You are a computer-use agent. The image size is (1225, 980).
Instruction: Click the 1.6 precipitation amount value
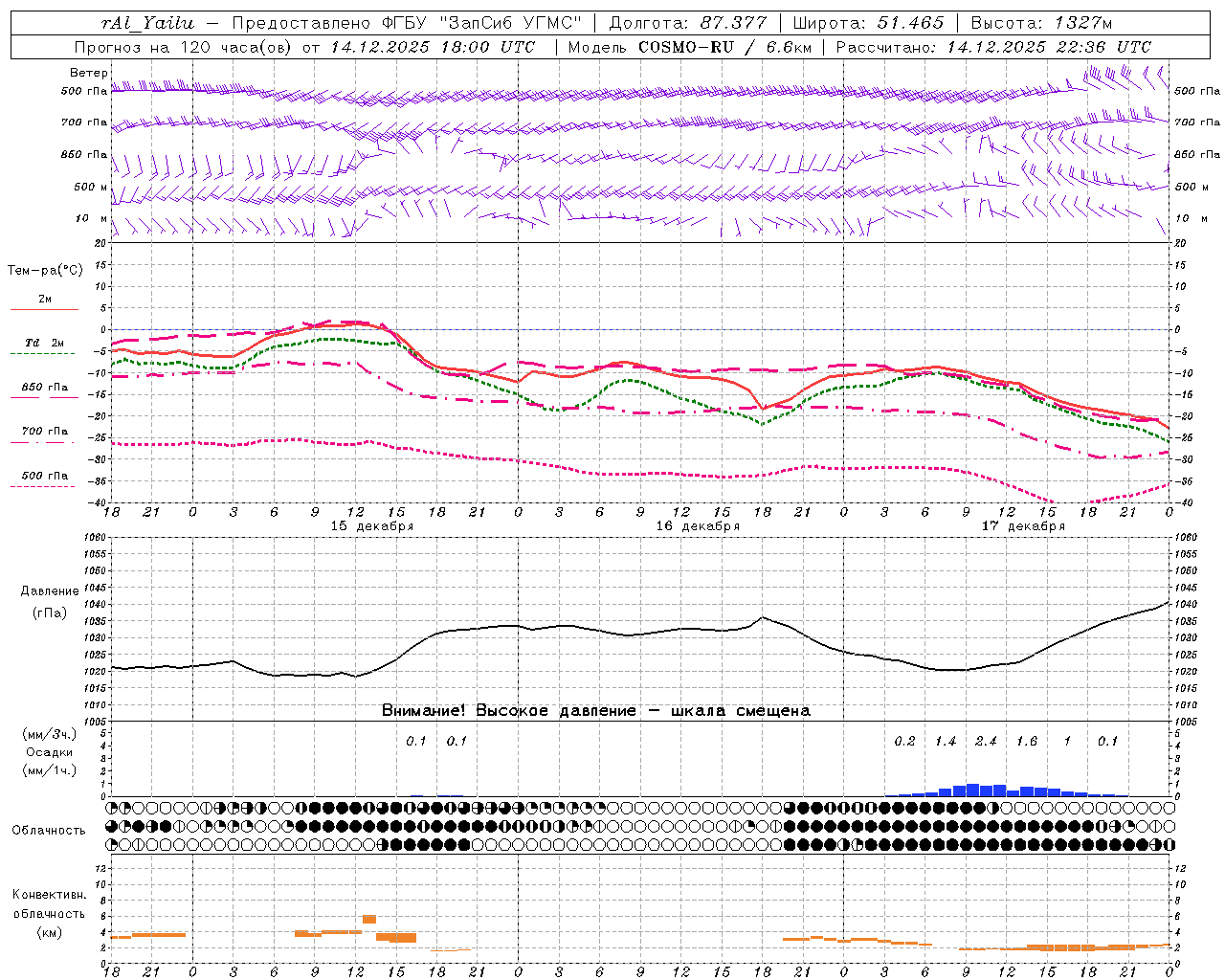point(1027,742)
